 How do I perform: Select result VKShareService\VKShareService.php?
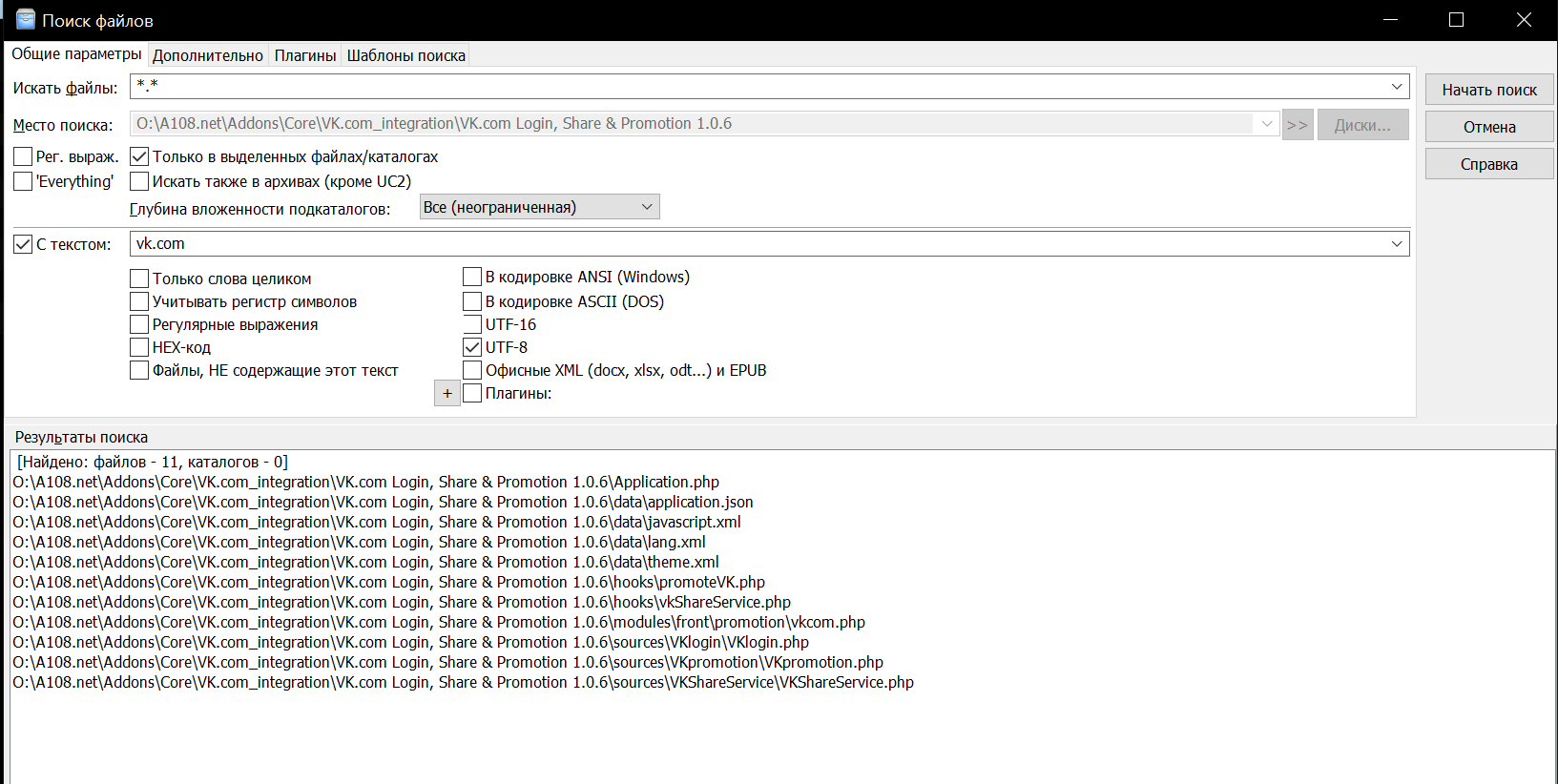[463, 683]
